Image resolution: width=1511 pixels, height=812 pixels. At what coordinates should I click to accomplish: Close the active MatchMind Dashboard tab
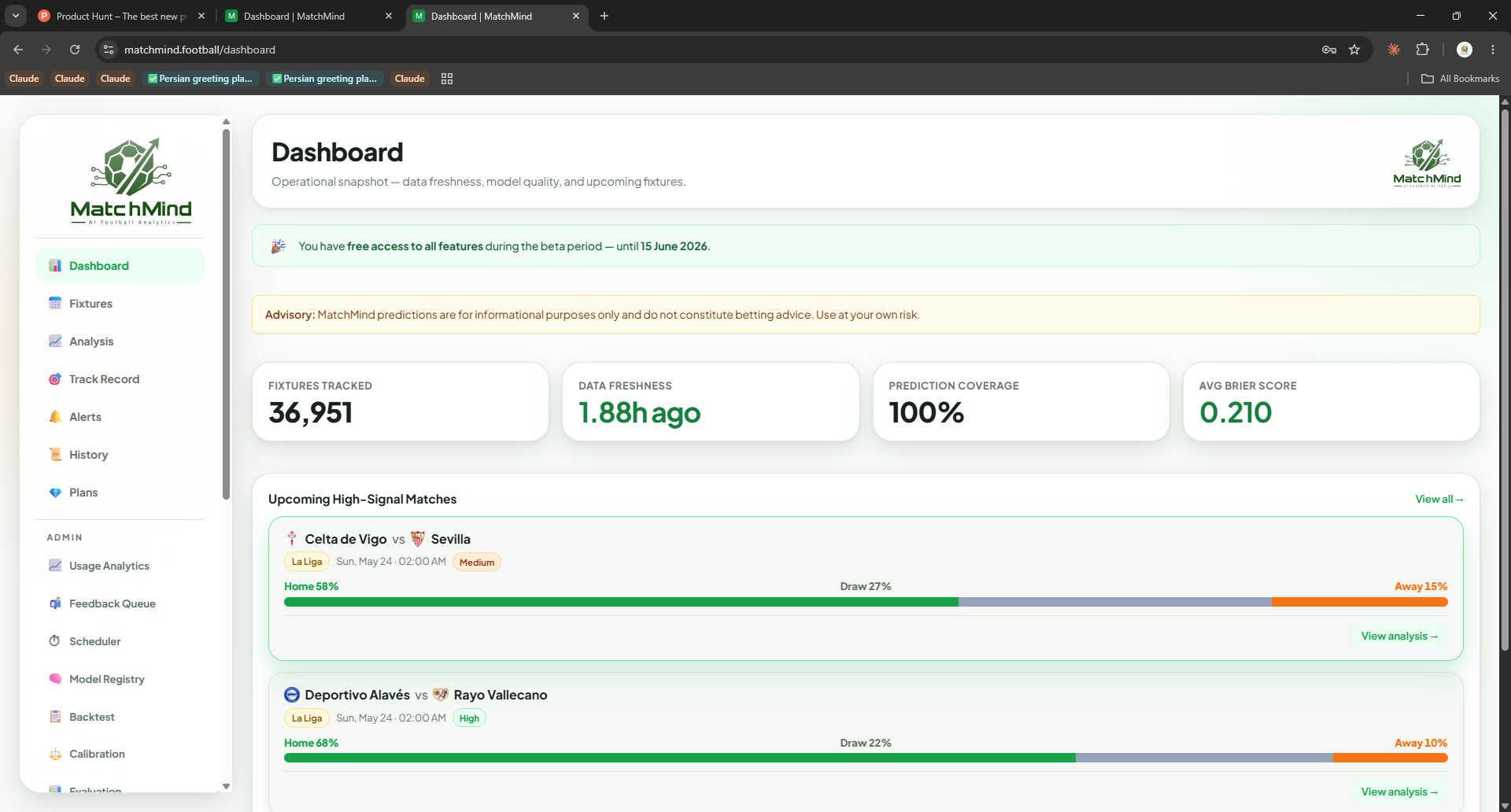point(576,16)
